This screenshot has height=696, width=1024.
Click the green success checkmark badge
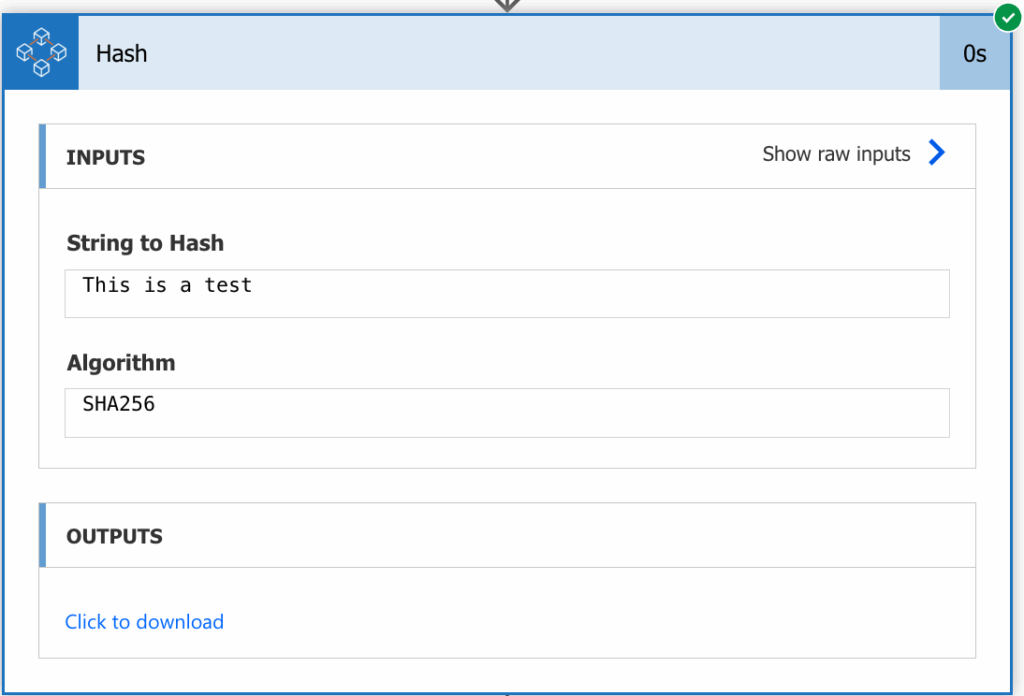(x=1008, y=18)
